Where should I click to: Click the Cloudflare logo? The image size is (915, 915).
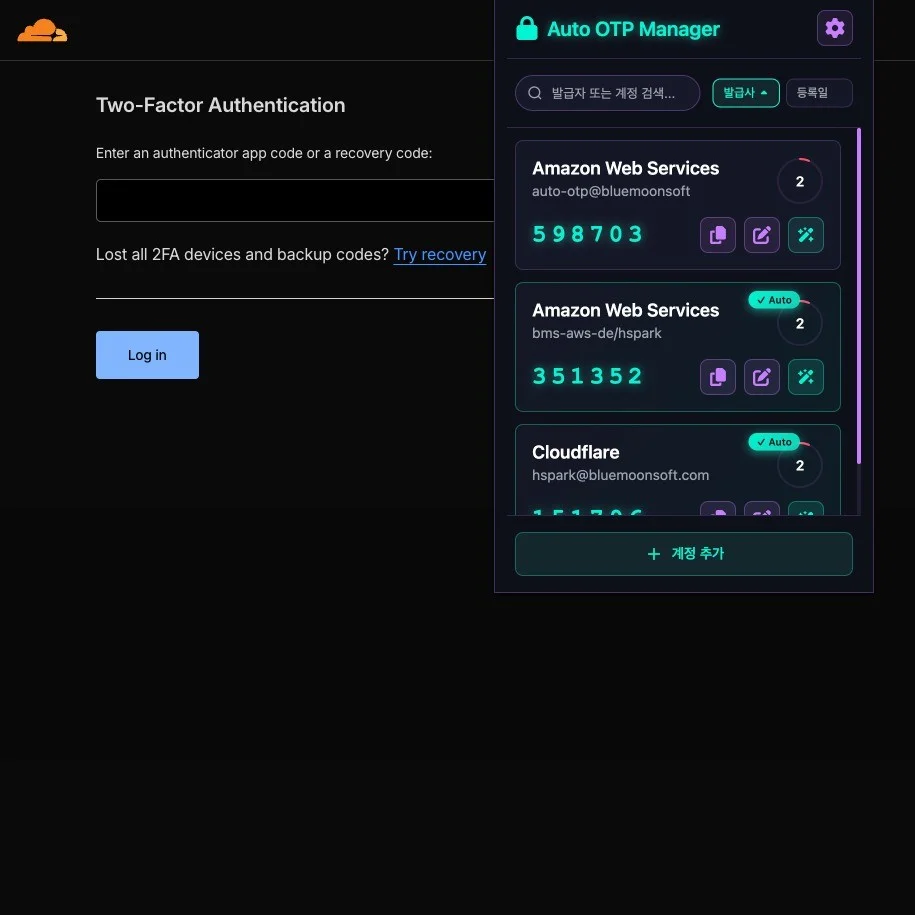tap(42, 31)
